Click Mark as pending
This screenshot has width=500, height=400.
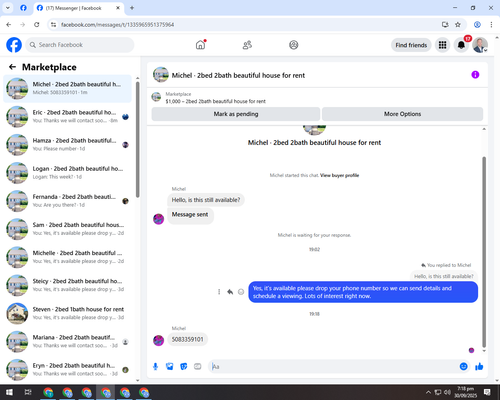coord(236,114)
